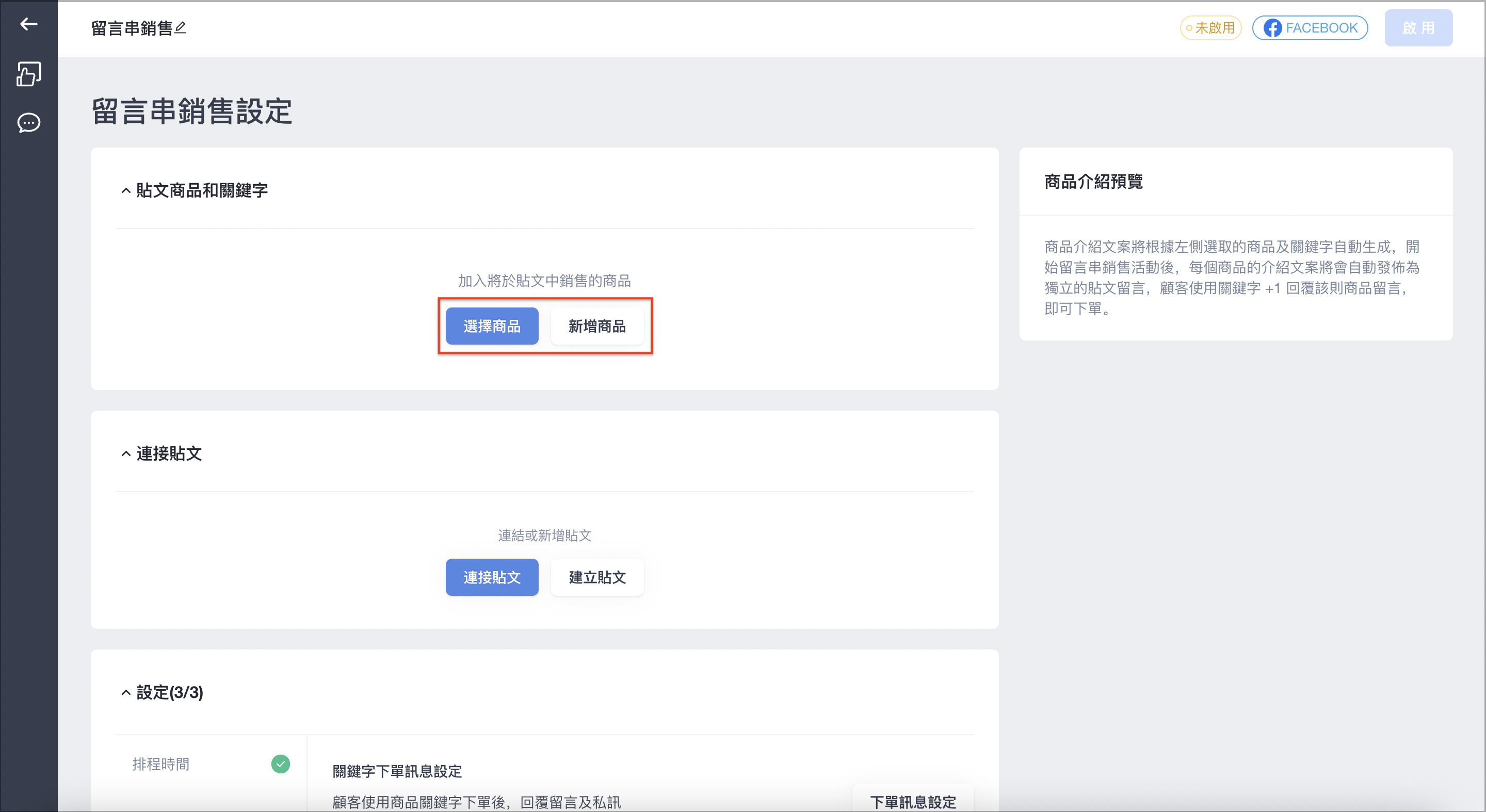Click the 連接貼文 blue button
The image size is (1486, 812).
tap(492, 577)
